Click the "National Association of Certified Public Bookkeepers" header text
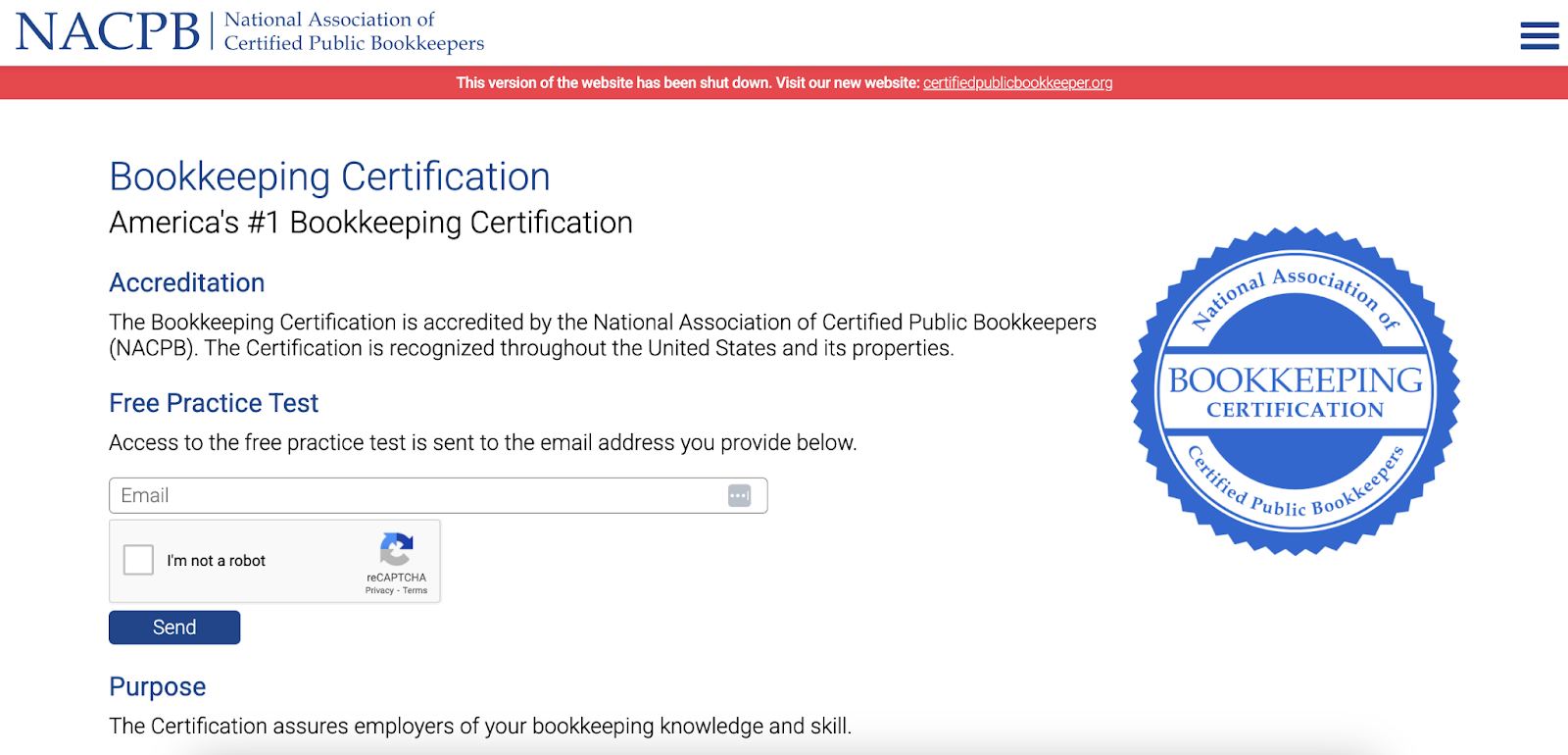This screenshot has height=755, width=1568. pos(354,31)
